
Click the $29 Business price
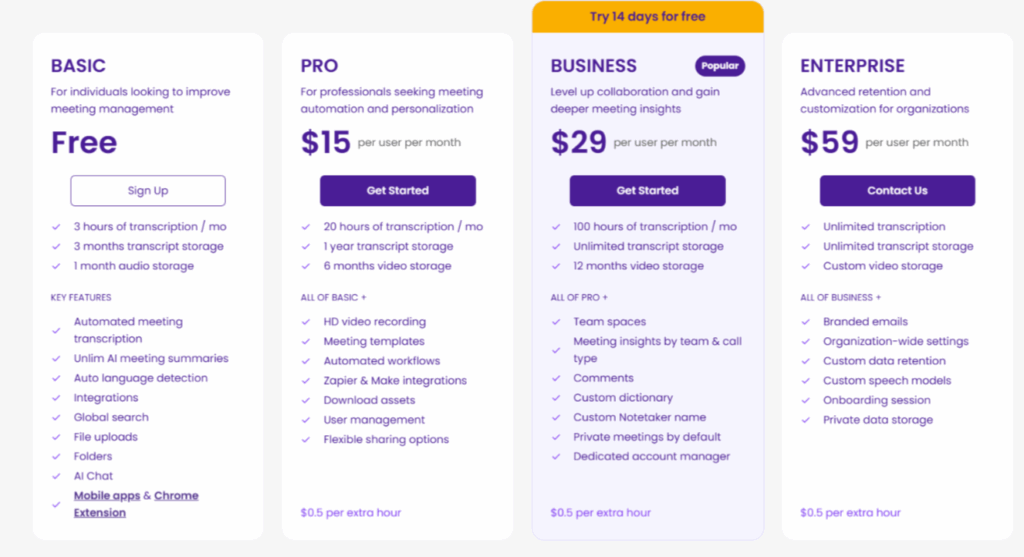(x=578, y=143)
